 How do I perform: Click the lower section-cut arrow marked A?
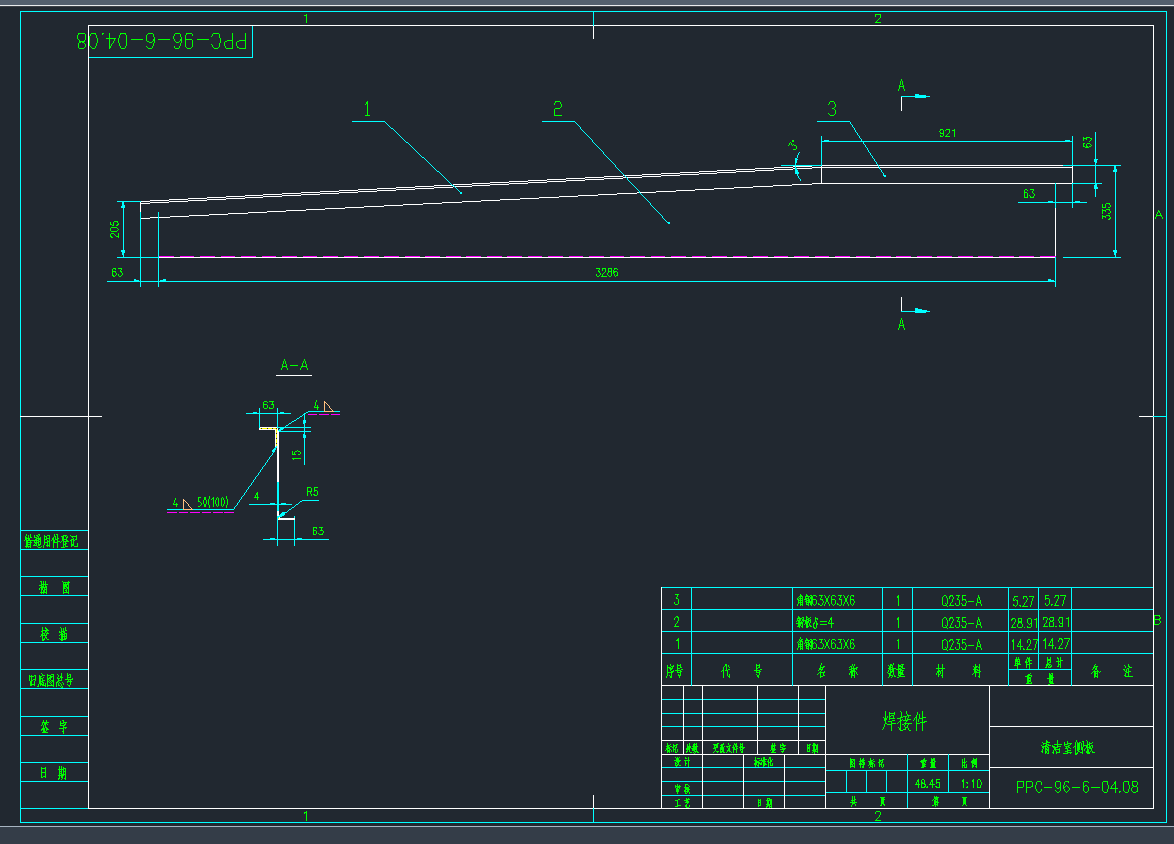coord(912,308)
